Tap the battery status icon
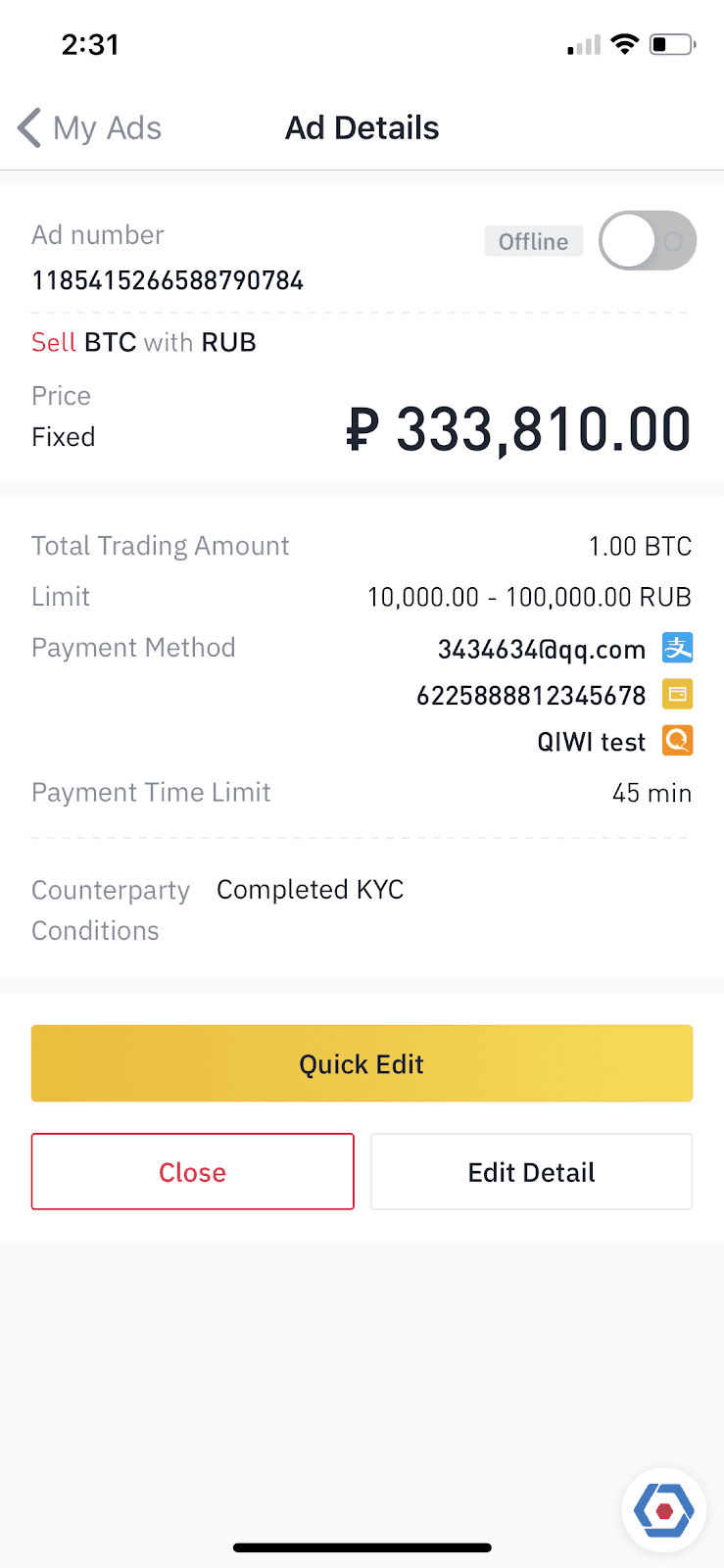This screenshot has width=724, height=1568. (673, 44)
